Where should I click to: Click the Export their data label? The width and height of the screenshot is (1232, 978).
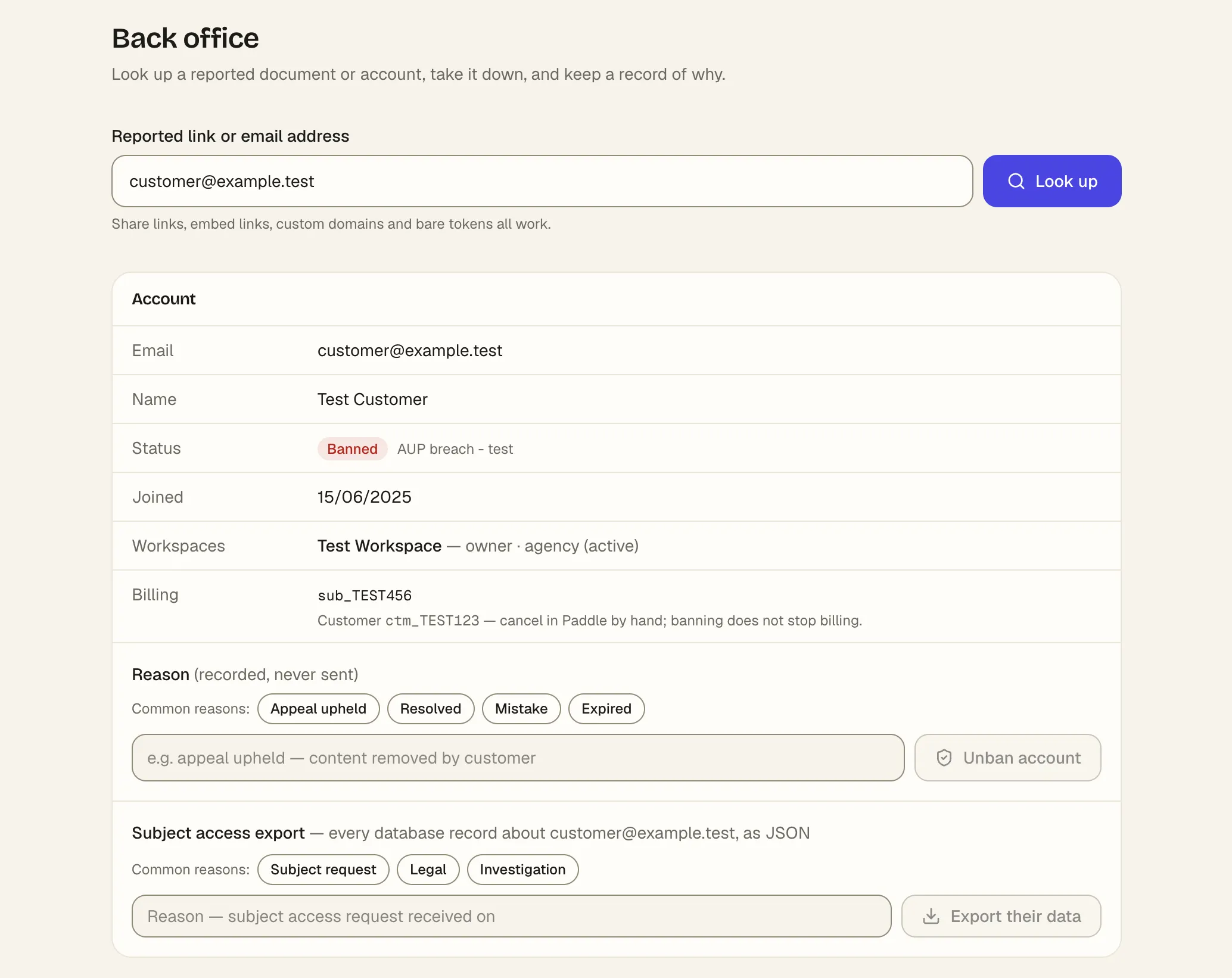coord(1016,916)
